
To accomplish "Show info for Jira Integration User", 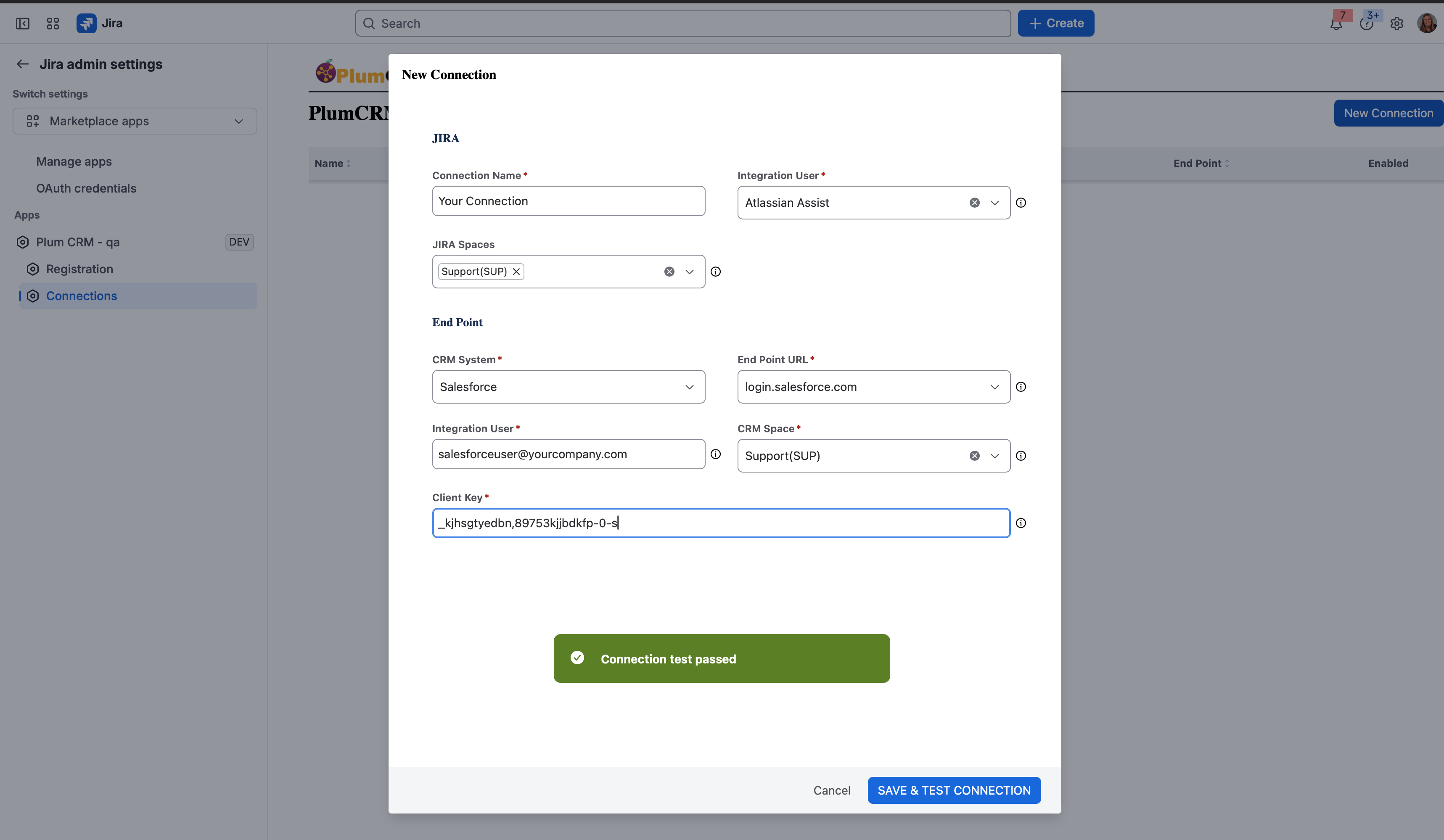I will tap(1021, 203).
